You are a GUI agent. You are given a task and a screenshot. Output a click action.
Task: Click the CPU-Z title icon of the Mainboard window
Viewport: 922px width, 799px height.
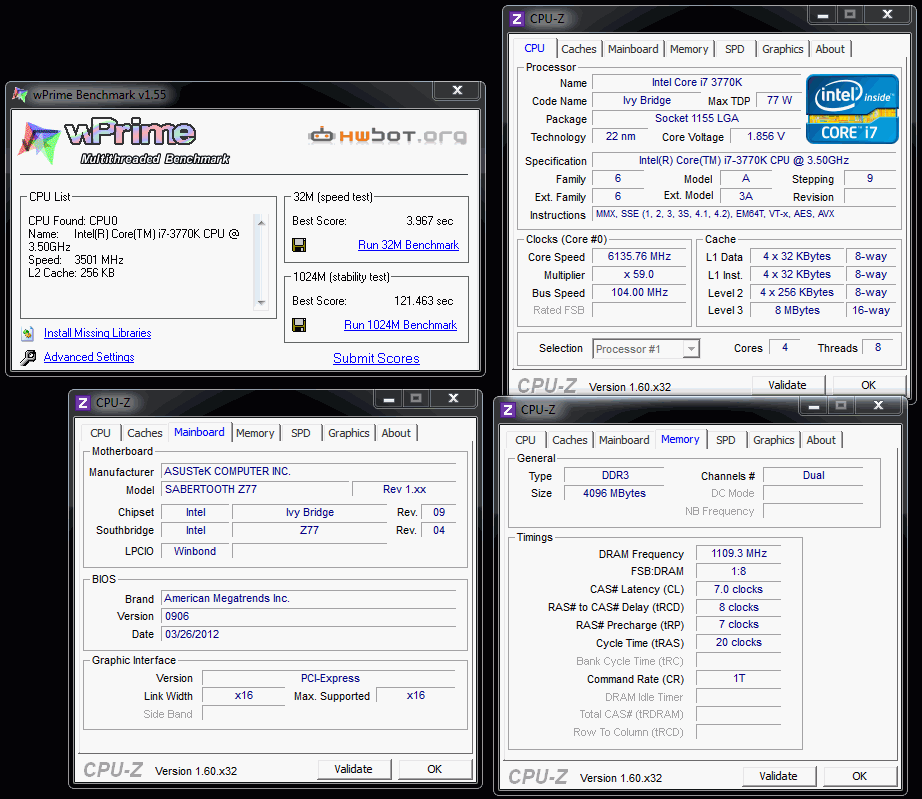83,403
